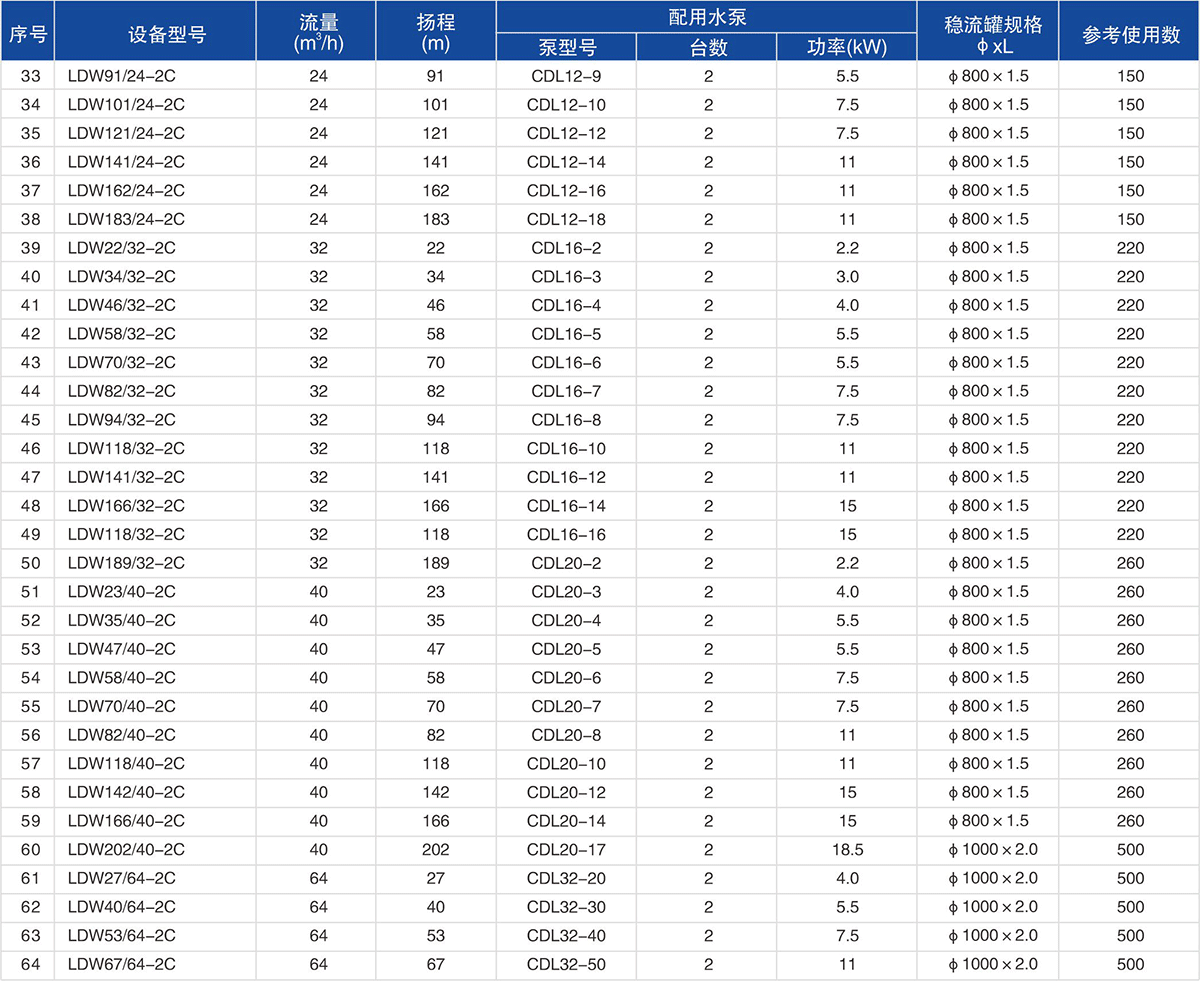Image resolution: width=1200 pixels, height=981 pixels.
Task: Click device model LDW46/32-2C
Action: tap(122, 305)
